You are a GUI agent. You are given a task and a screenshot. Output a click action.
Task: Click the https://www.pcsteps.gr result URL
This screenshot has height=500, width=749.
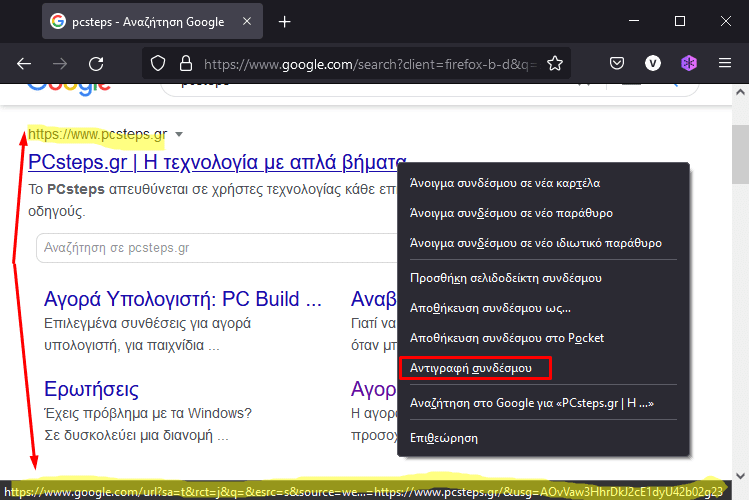pos(97,134)
